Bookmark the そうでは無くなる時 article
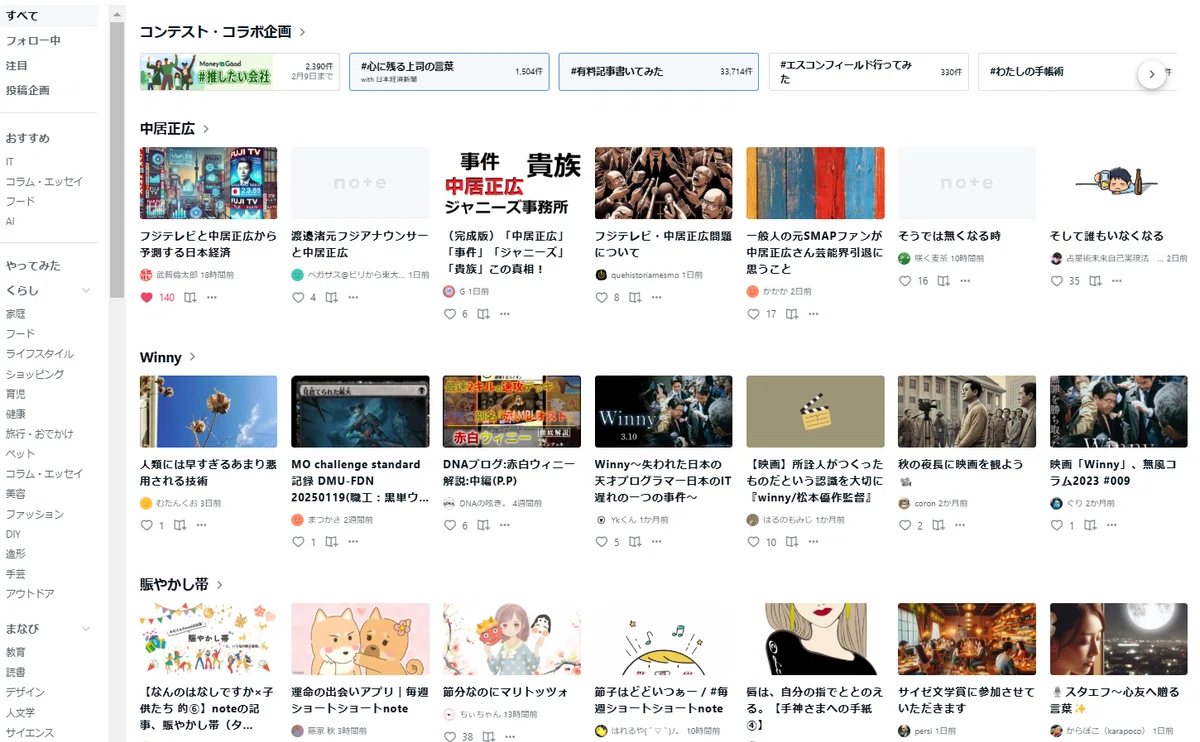The image size is (1200, 742). [x=943, y=281]
